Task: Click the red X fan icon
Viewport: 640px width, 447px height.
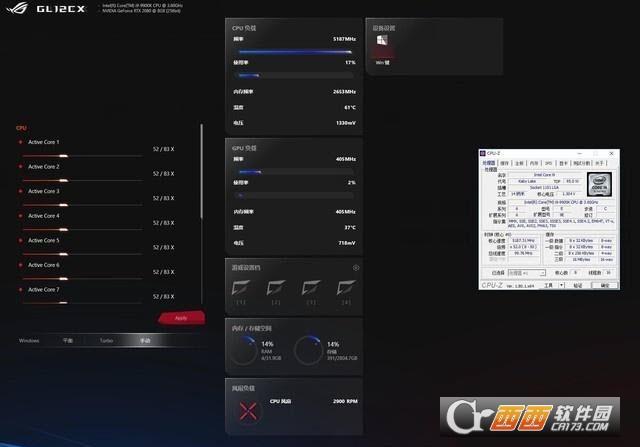Action: (x=245, y=410)
